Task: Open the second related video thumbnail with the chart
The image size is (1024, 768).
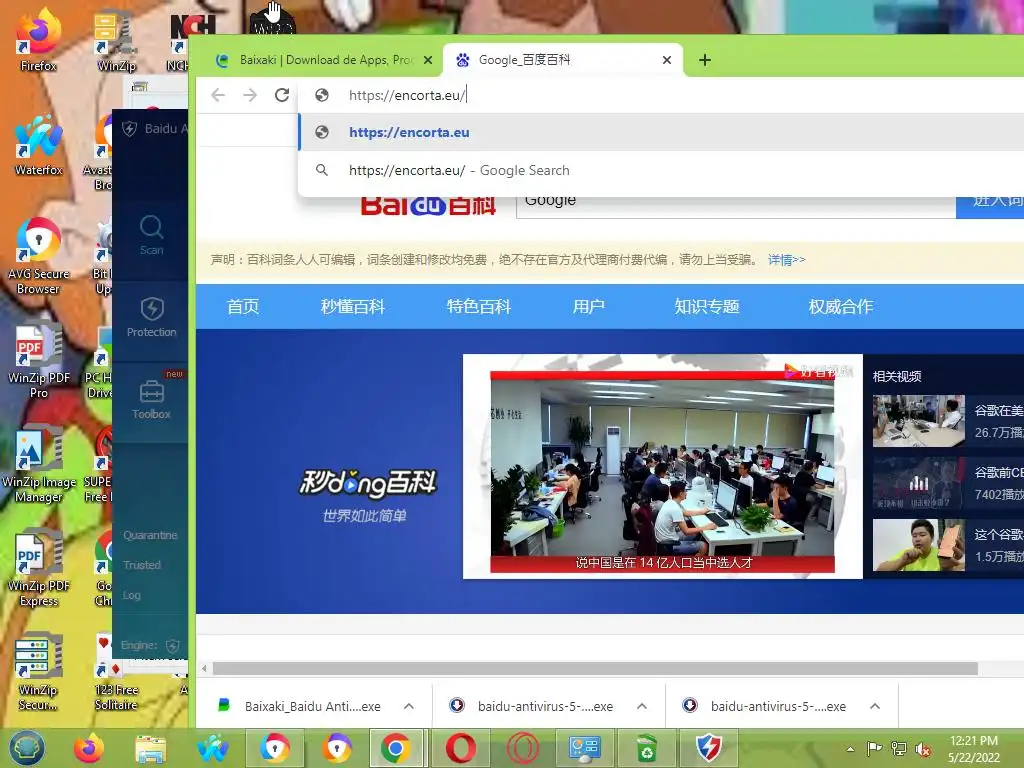Action: (919, 483)
